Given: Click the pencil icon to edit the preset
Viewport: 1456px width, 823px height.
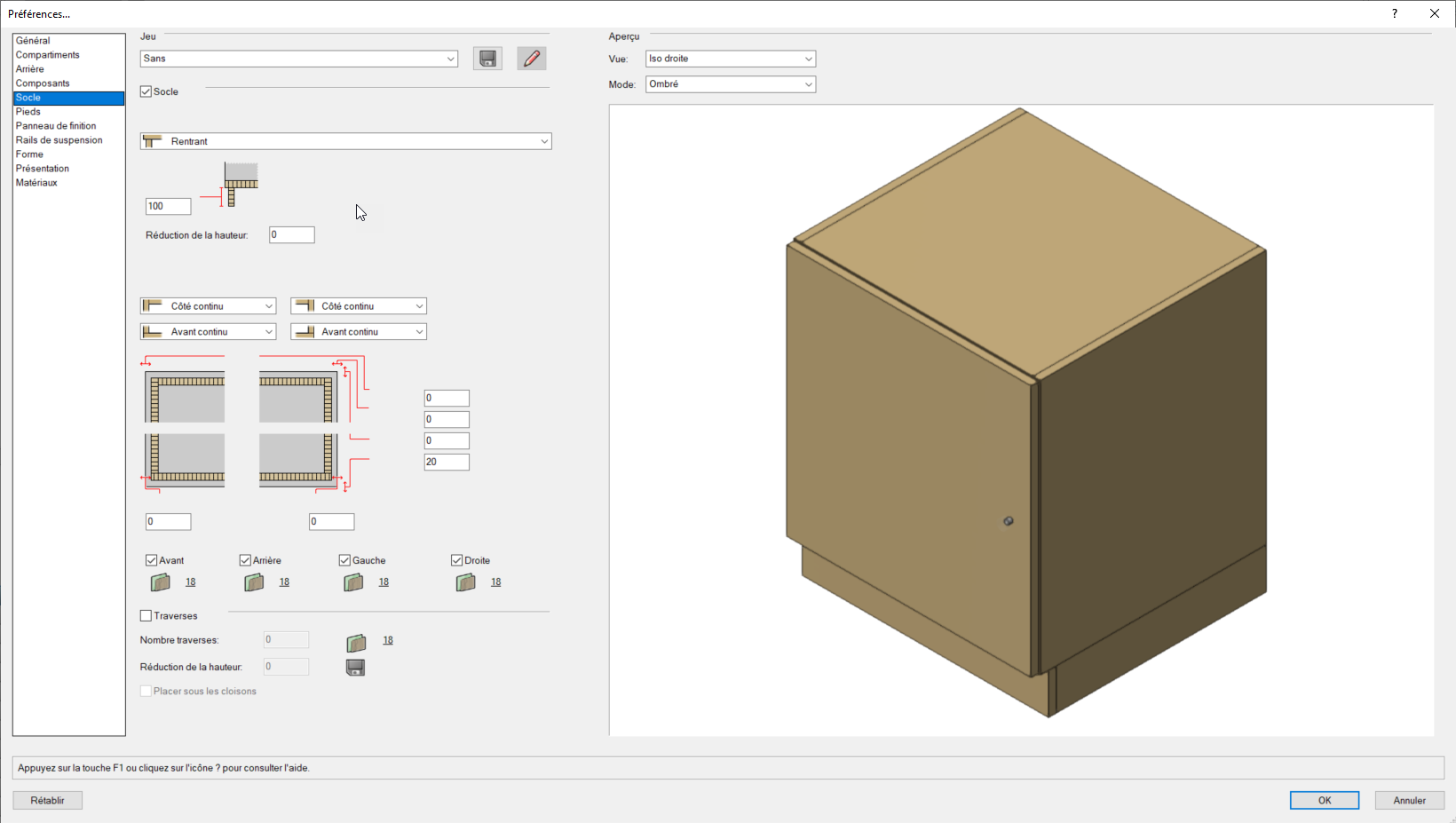Looking at the screenshot, I should [x=532, y=58].
